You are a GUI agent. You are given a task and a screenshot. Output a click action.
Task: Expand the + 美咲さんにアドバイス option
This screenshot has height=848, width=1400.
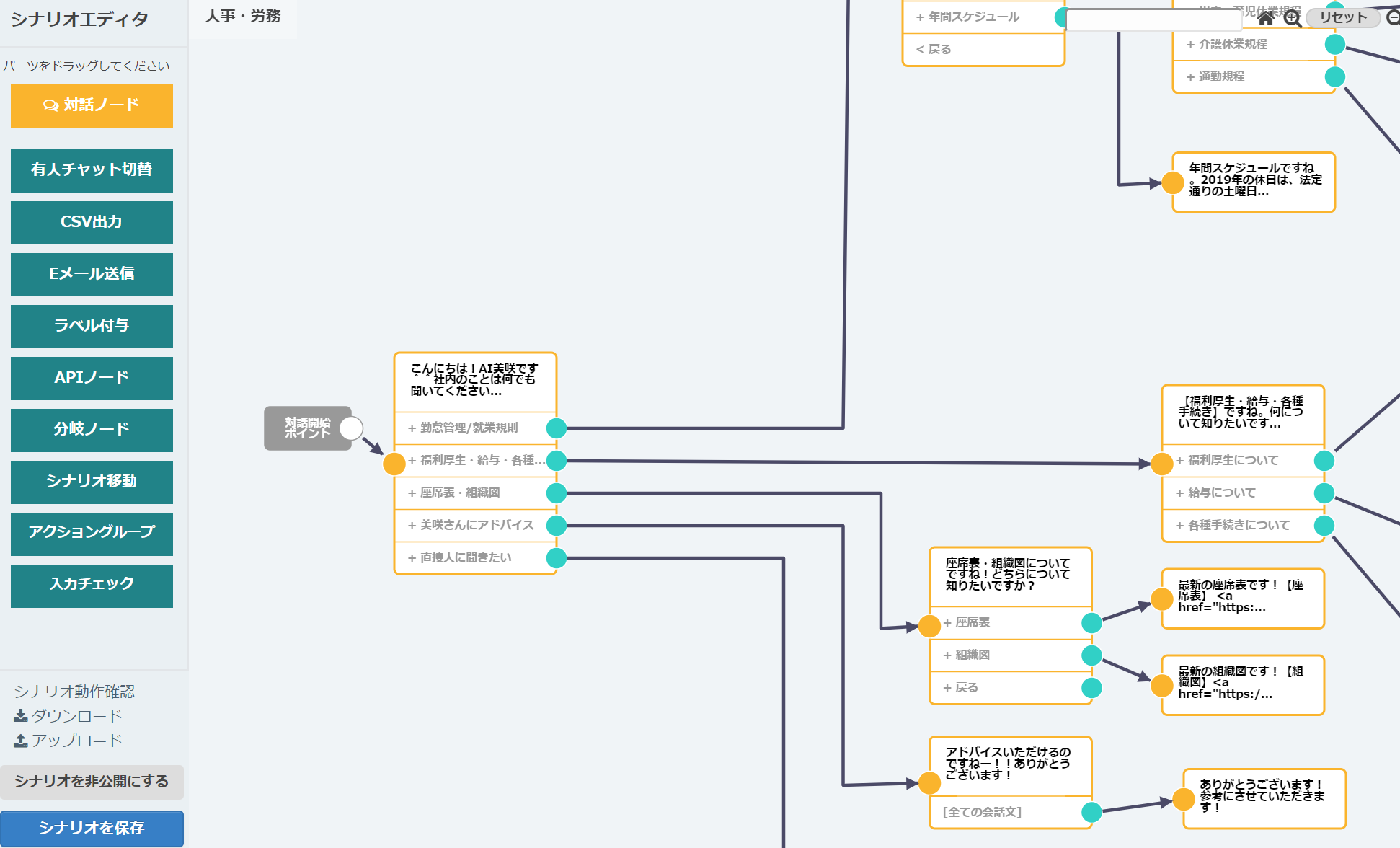pyautogui.click(x=471, y=525)
